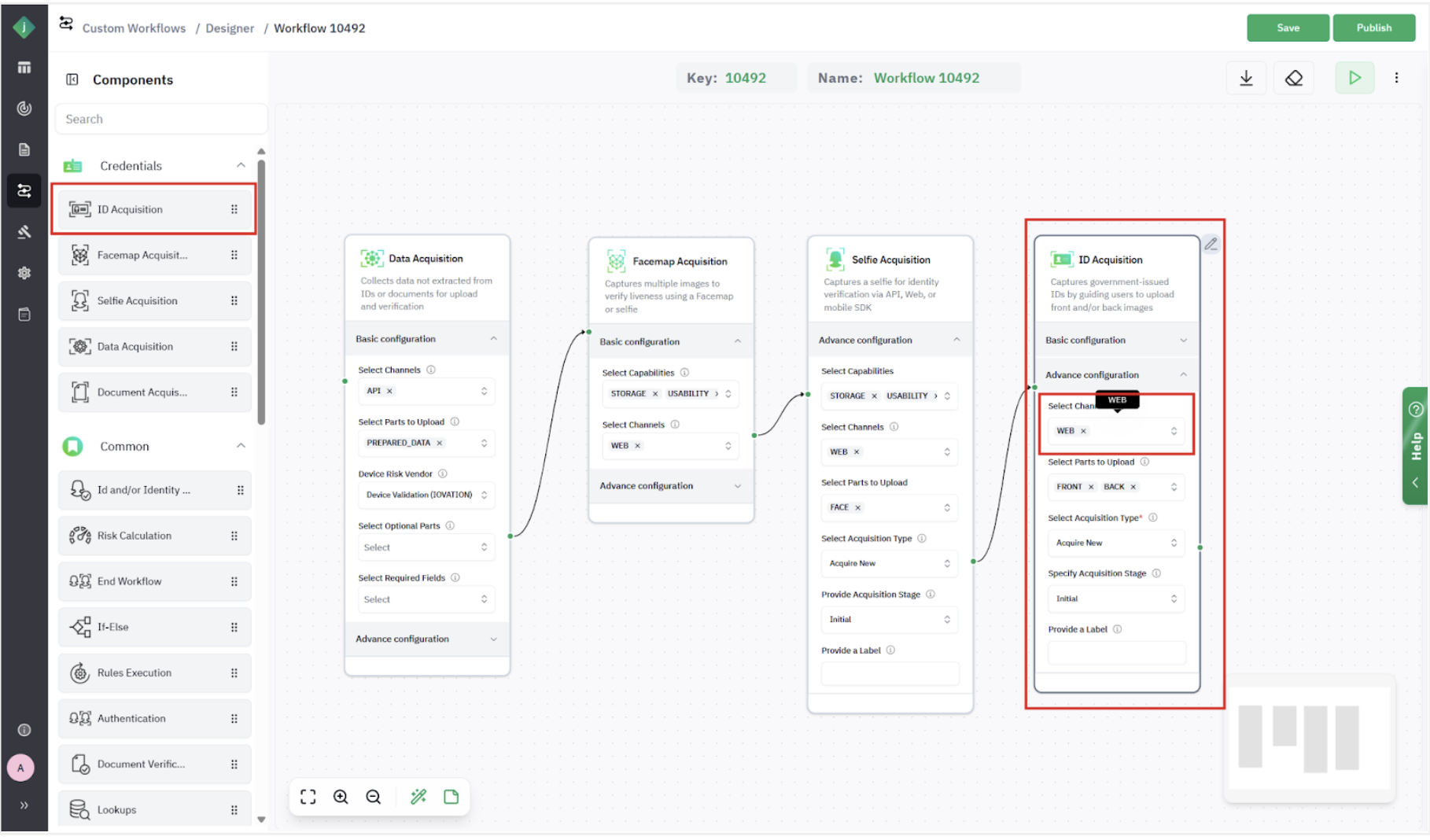Remove WEB tag from ID Acquisition channels

1083,431
